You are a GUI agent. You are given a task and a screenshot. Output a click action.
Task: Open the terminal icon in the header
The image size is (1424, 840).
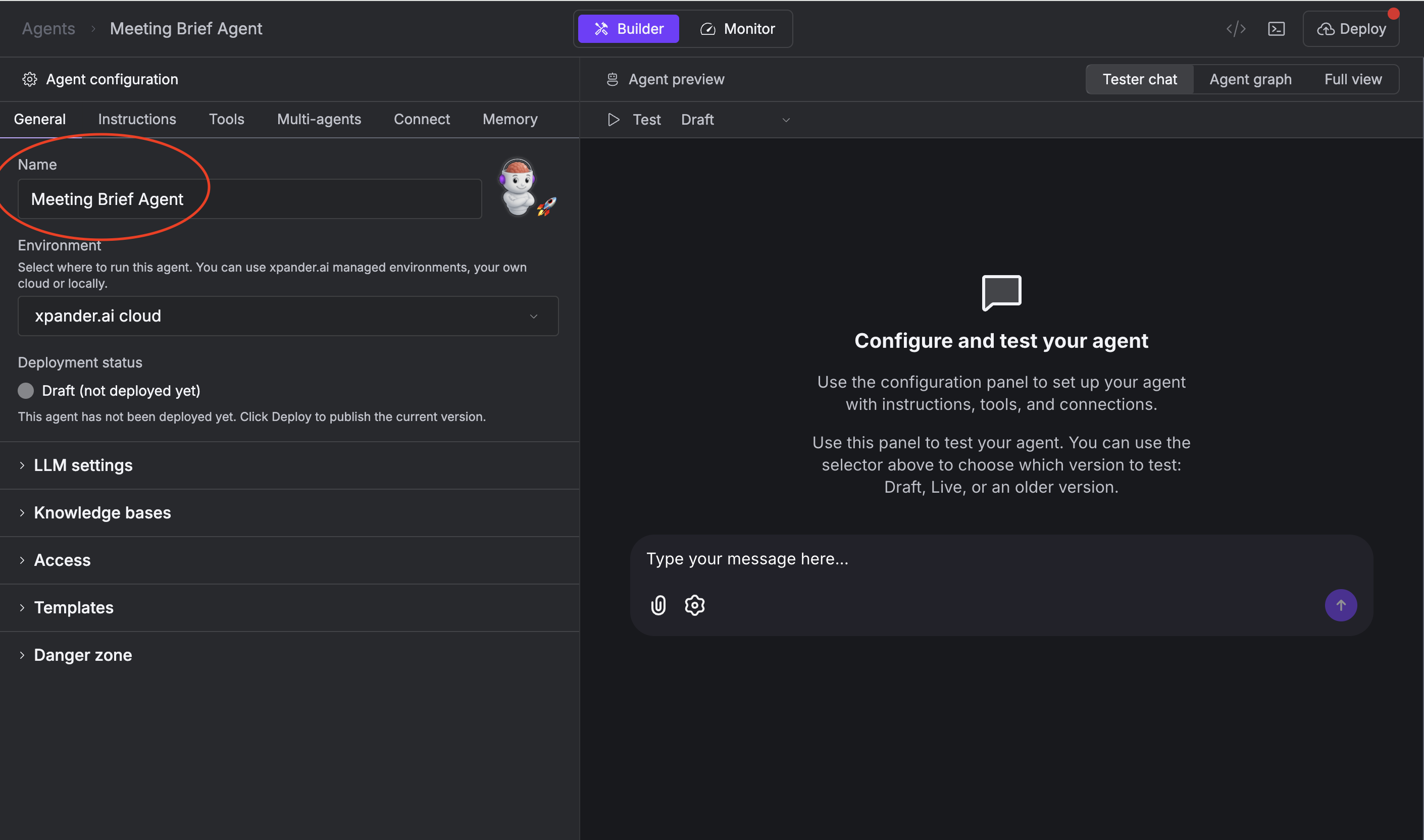[1277, 28]
